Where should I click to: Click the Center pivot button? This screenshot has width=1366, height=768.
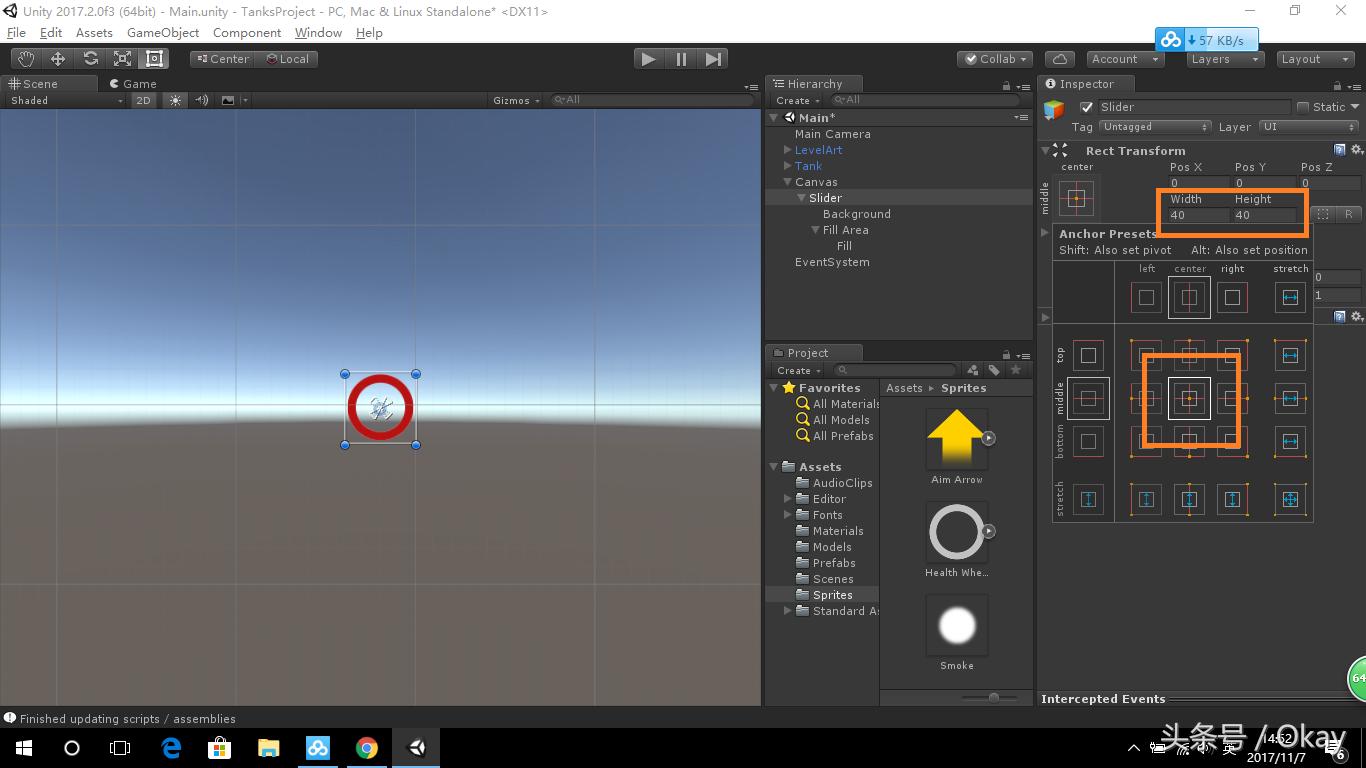[x=222, y=58]
